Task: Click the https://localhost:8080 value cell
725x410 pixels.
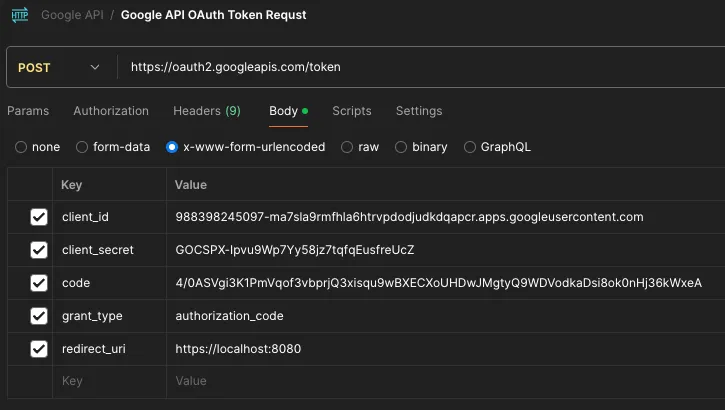Action: 446,349
